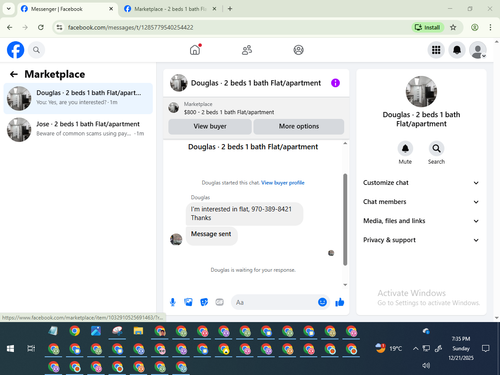Expand Media, files and links section

[x=421, y=221]
